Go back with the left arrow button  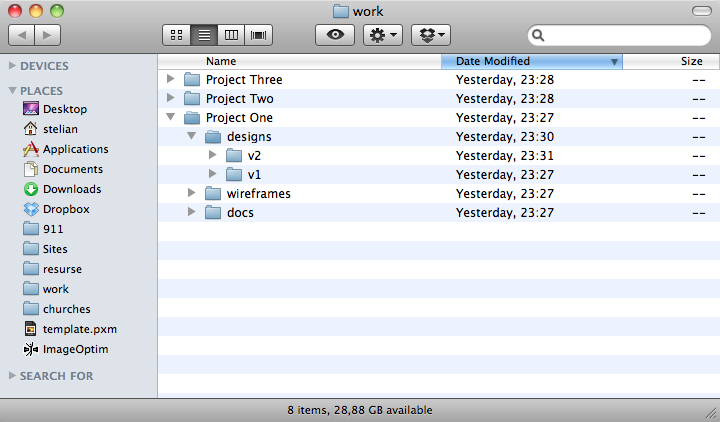click(21, 35)
